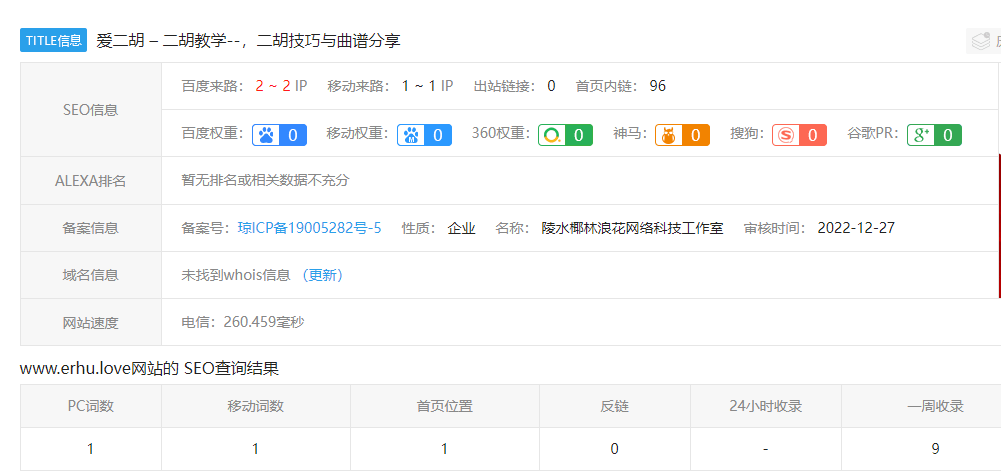The width and height of the screenshot is (1001, 471).
Task: Click the 反链 column header
Action: pos(614,406)
